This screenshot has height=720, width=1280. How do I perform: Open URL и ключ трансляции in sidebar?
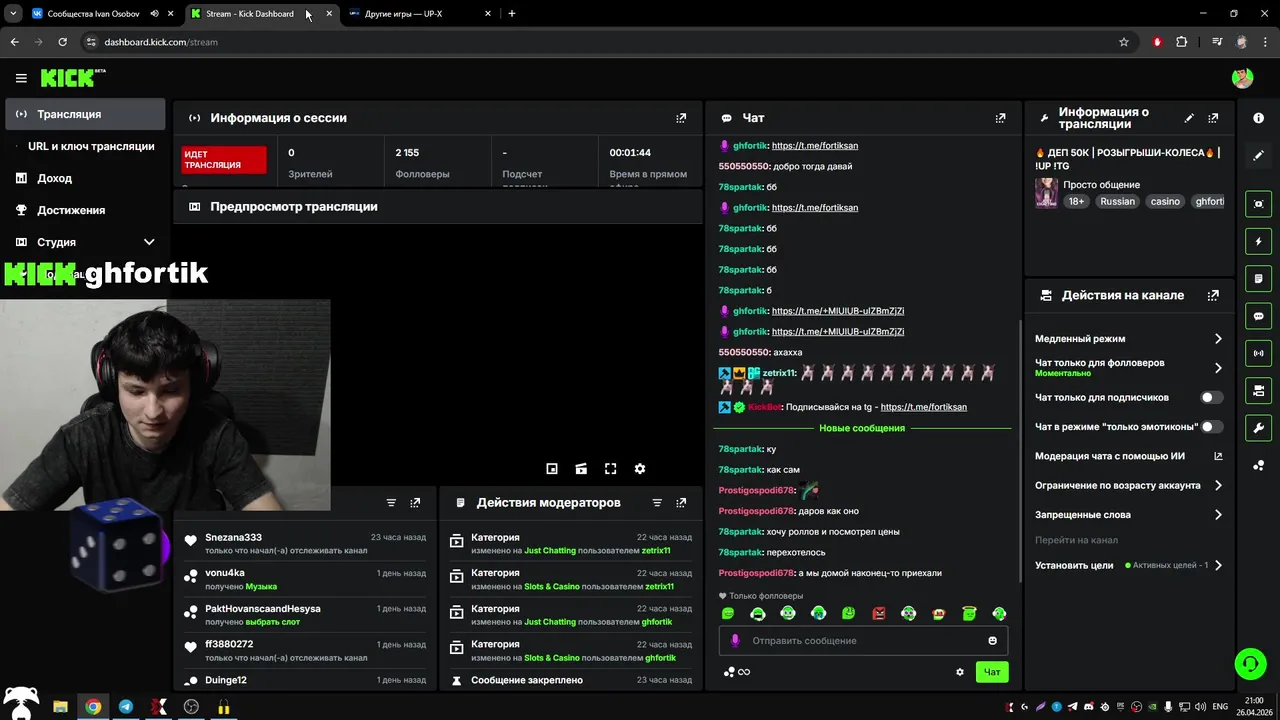85,146
